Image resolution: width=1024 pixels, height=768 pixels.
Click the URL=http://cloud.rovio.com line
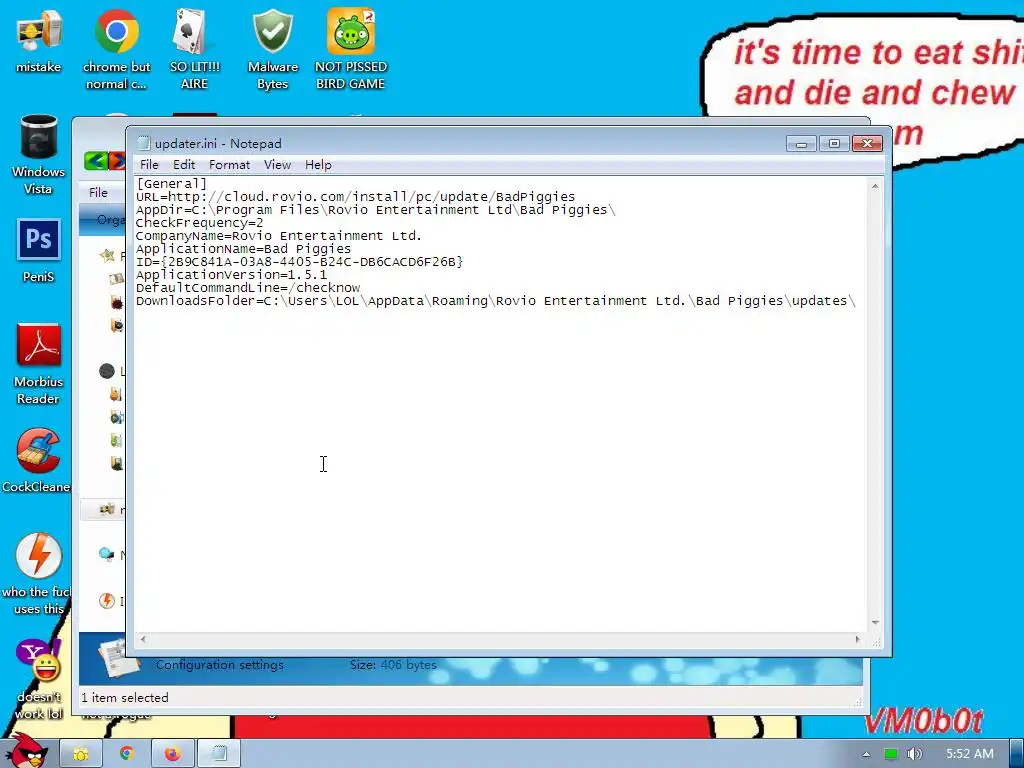355,197
